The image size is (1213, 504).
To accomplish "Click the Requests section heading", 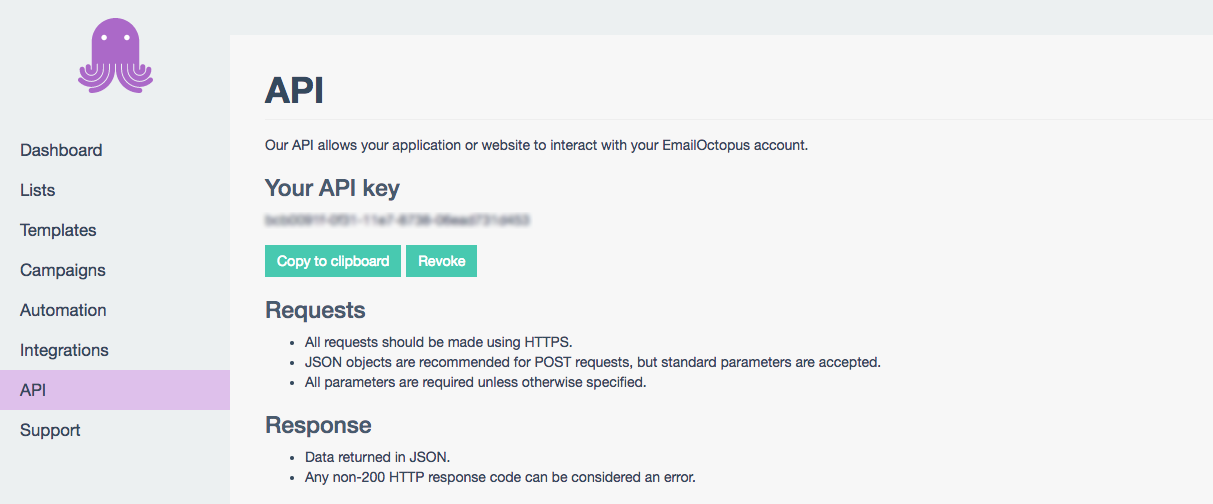I will coord(315,310).
